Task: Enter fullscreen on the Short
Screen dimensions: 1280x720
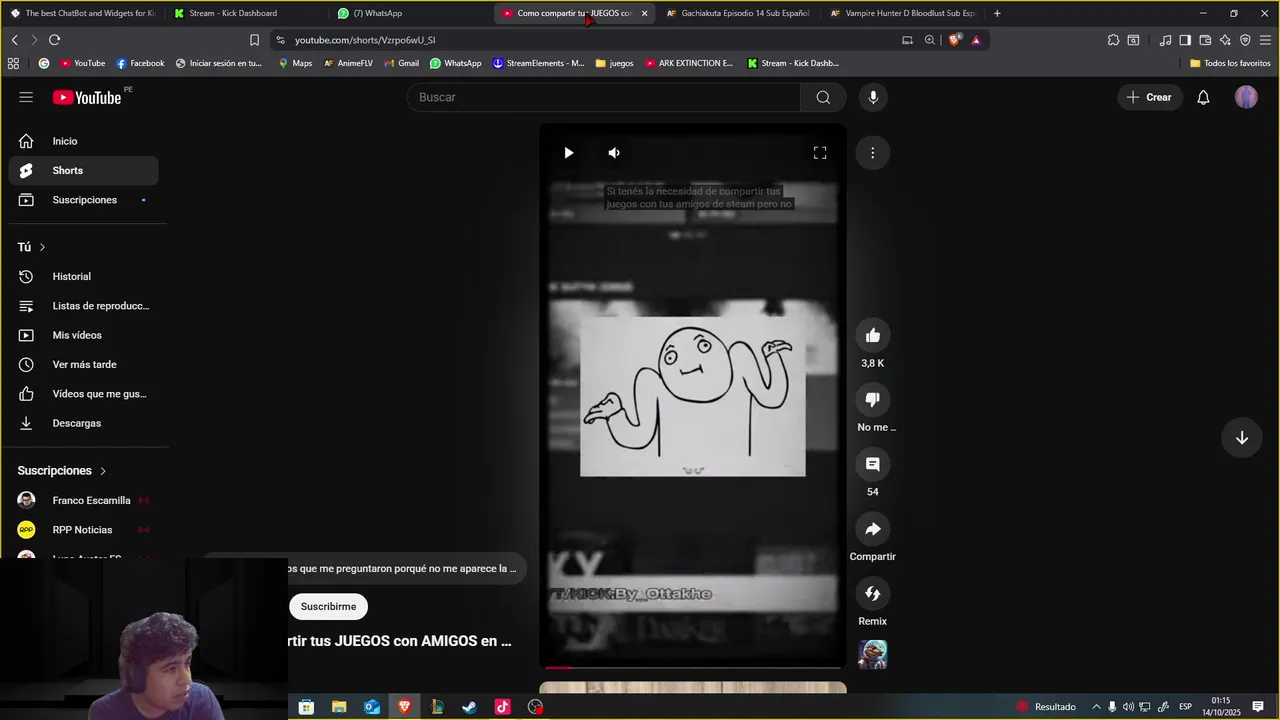Action: point(820,153)
